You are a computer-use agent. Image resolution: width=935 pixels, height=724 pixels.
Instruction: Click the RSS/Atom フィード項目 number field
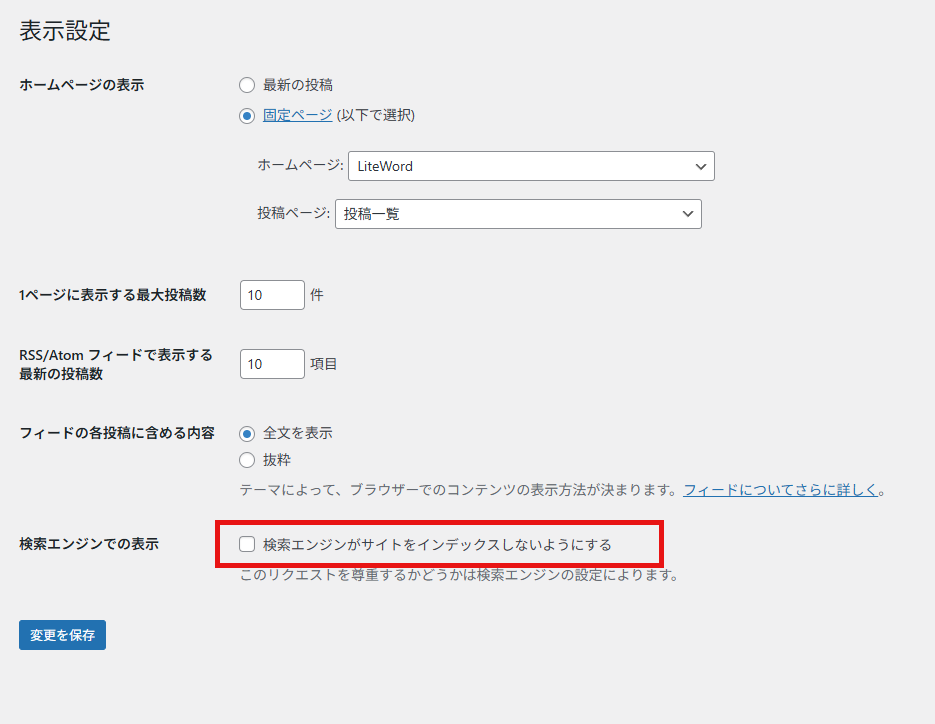click(273, 364)
